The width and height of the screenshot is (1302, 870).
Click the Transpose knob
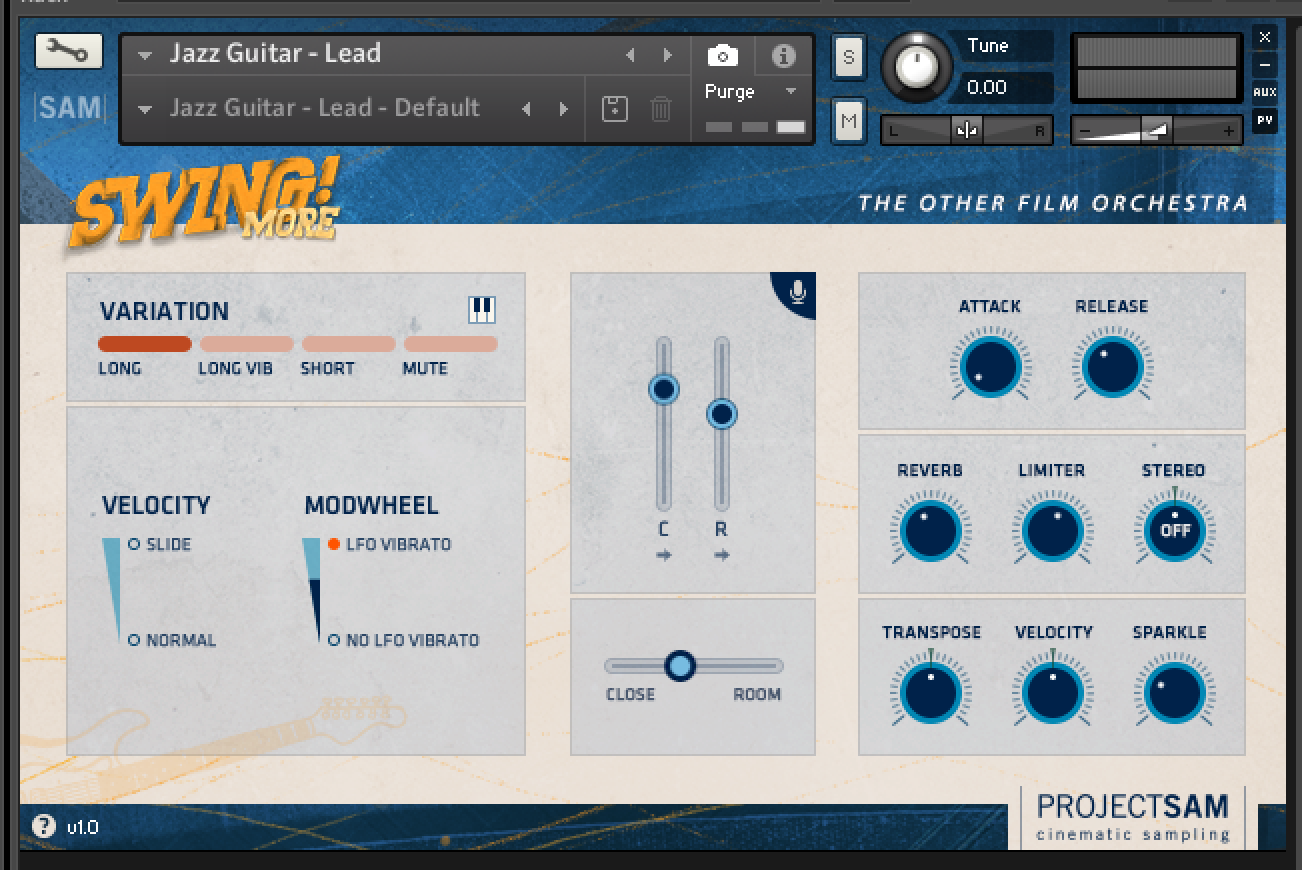(x=930, y=693)
